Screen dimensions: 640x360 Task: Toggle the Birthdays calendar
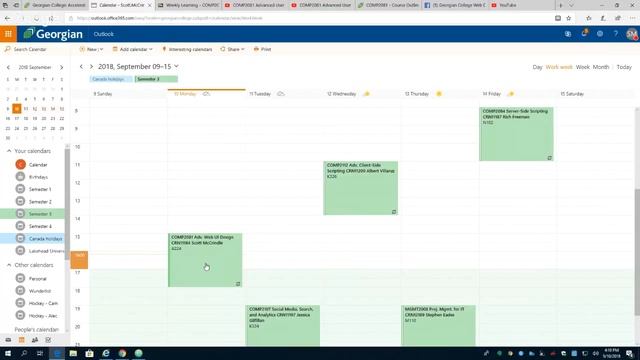(20, 177)
